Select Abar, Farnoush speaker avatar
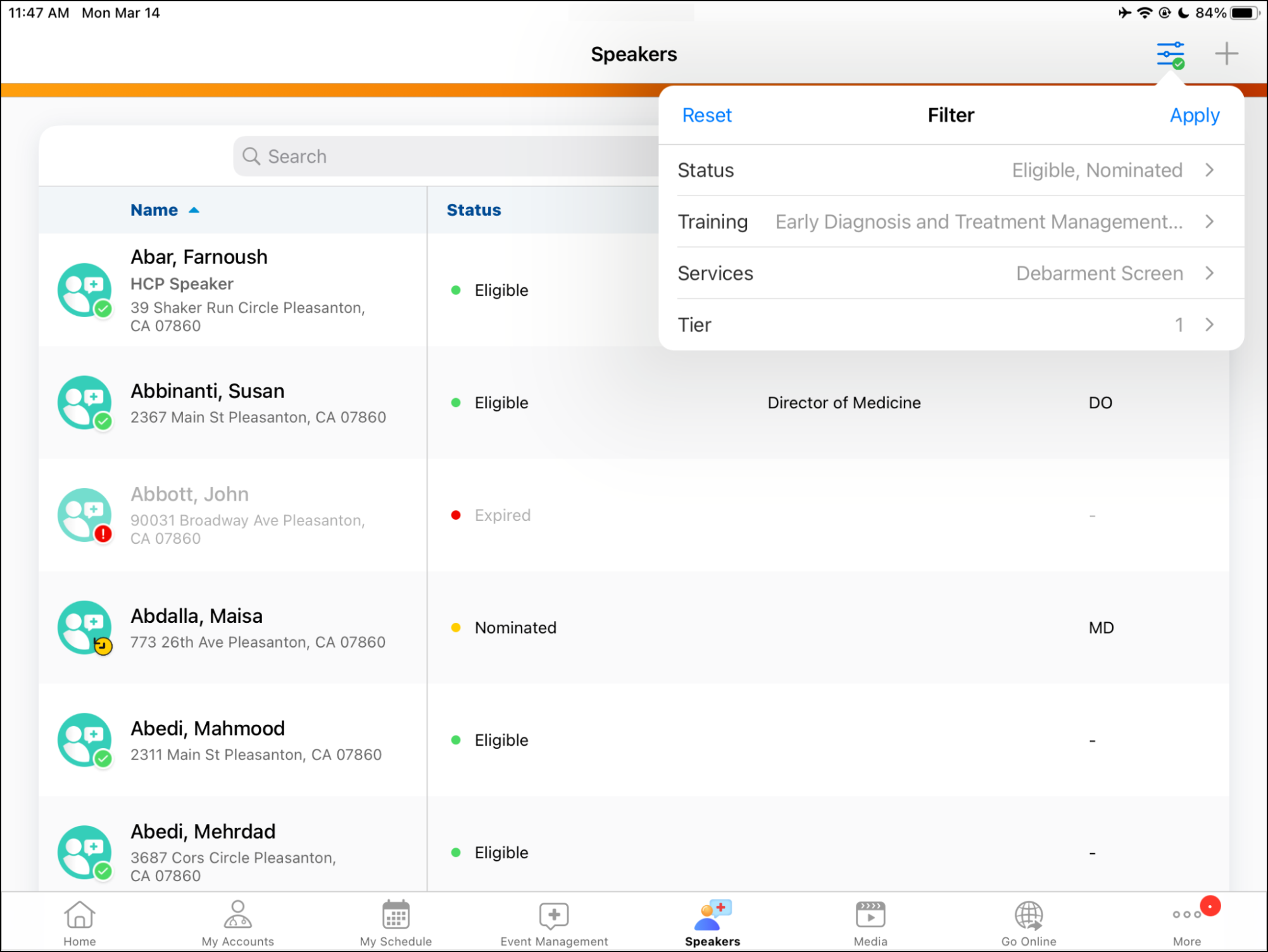The image size is (1268, 952). [85, 290]
